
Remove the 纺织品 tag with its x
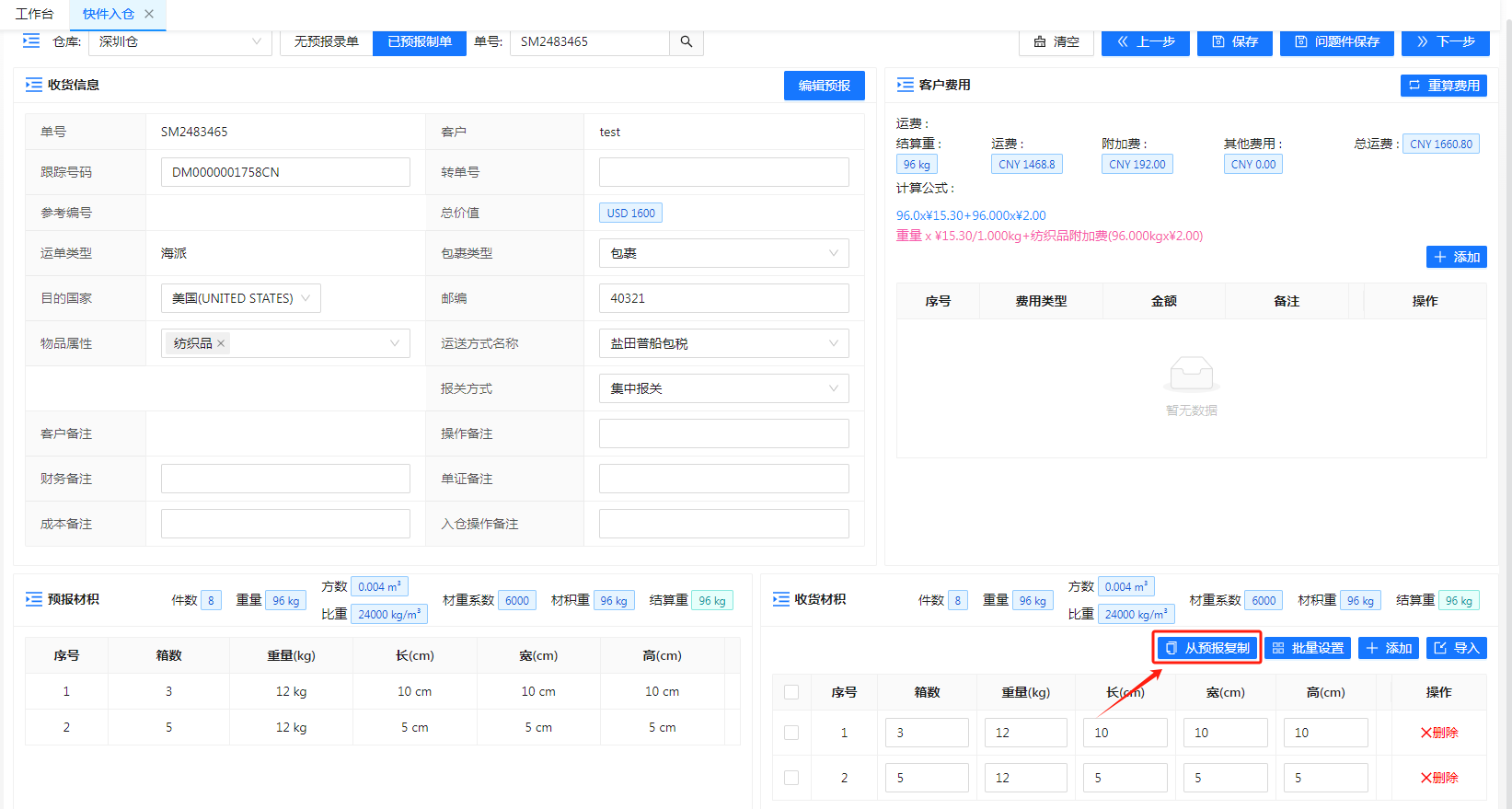coord(221,343)
